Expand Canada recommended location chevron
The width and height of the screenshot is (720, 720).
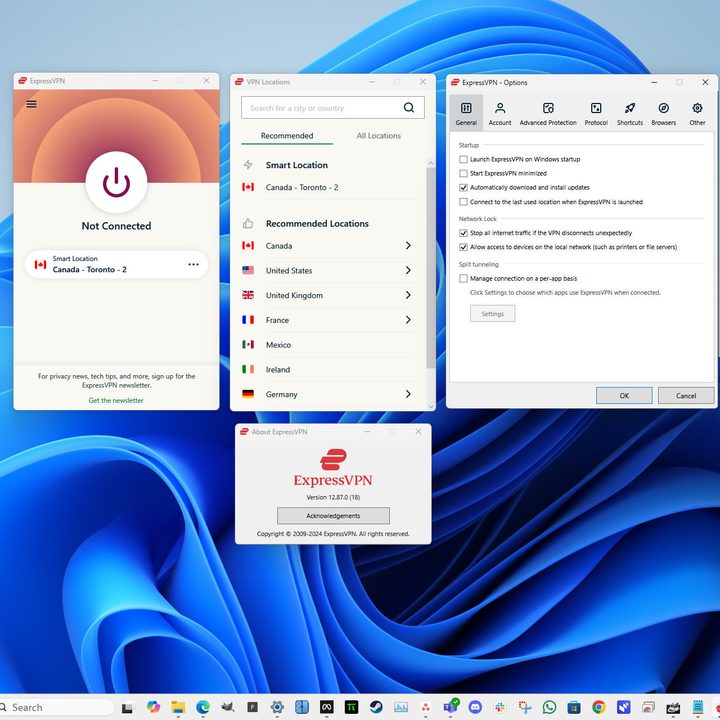click(408, 246)
